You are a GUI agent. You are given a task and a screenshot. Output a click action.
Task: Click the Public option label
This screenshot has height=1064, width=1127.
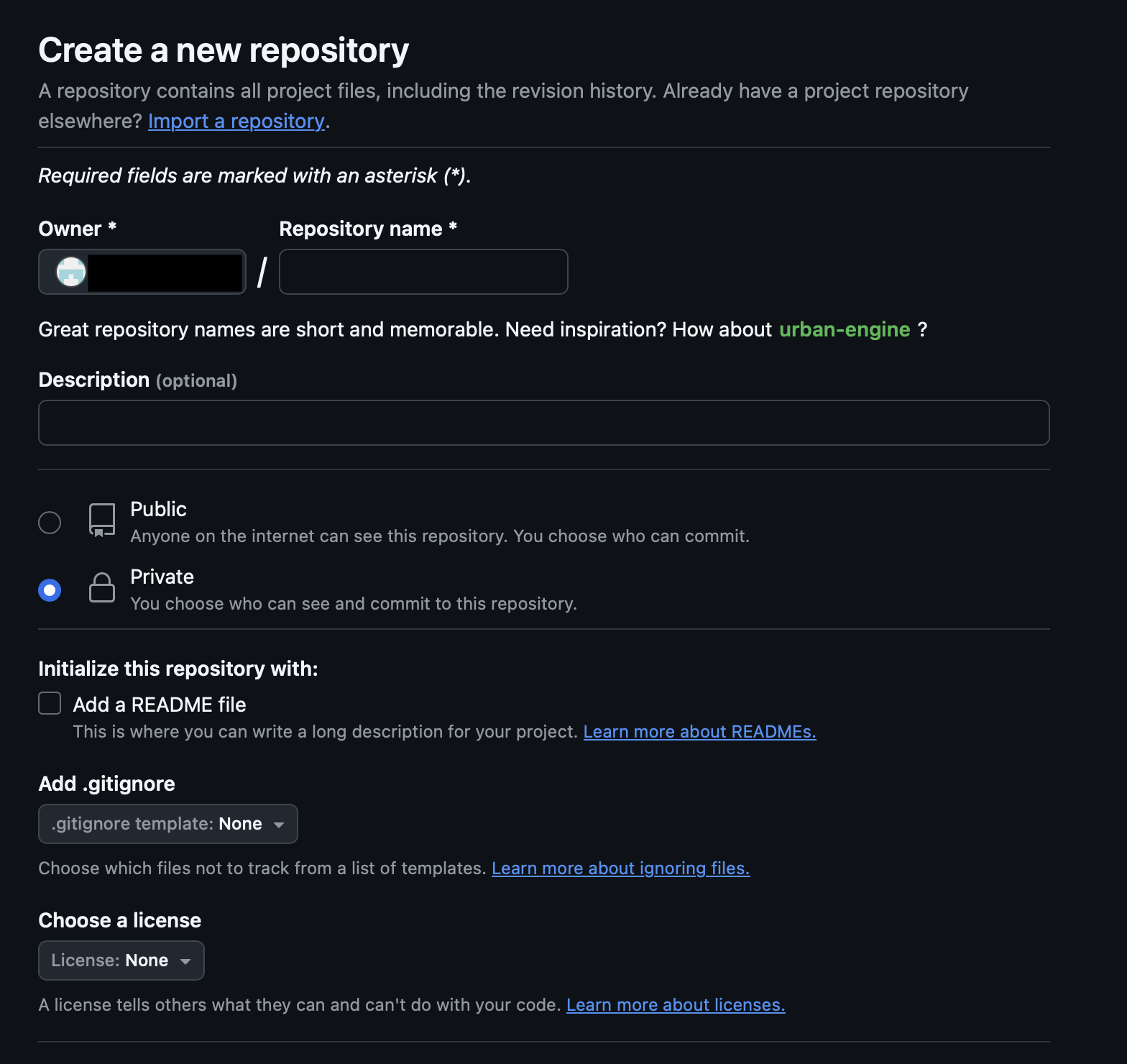[x=159, y=509]
